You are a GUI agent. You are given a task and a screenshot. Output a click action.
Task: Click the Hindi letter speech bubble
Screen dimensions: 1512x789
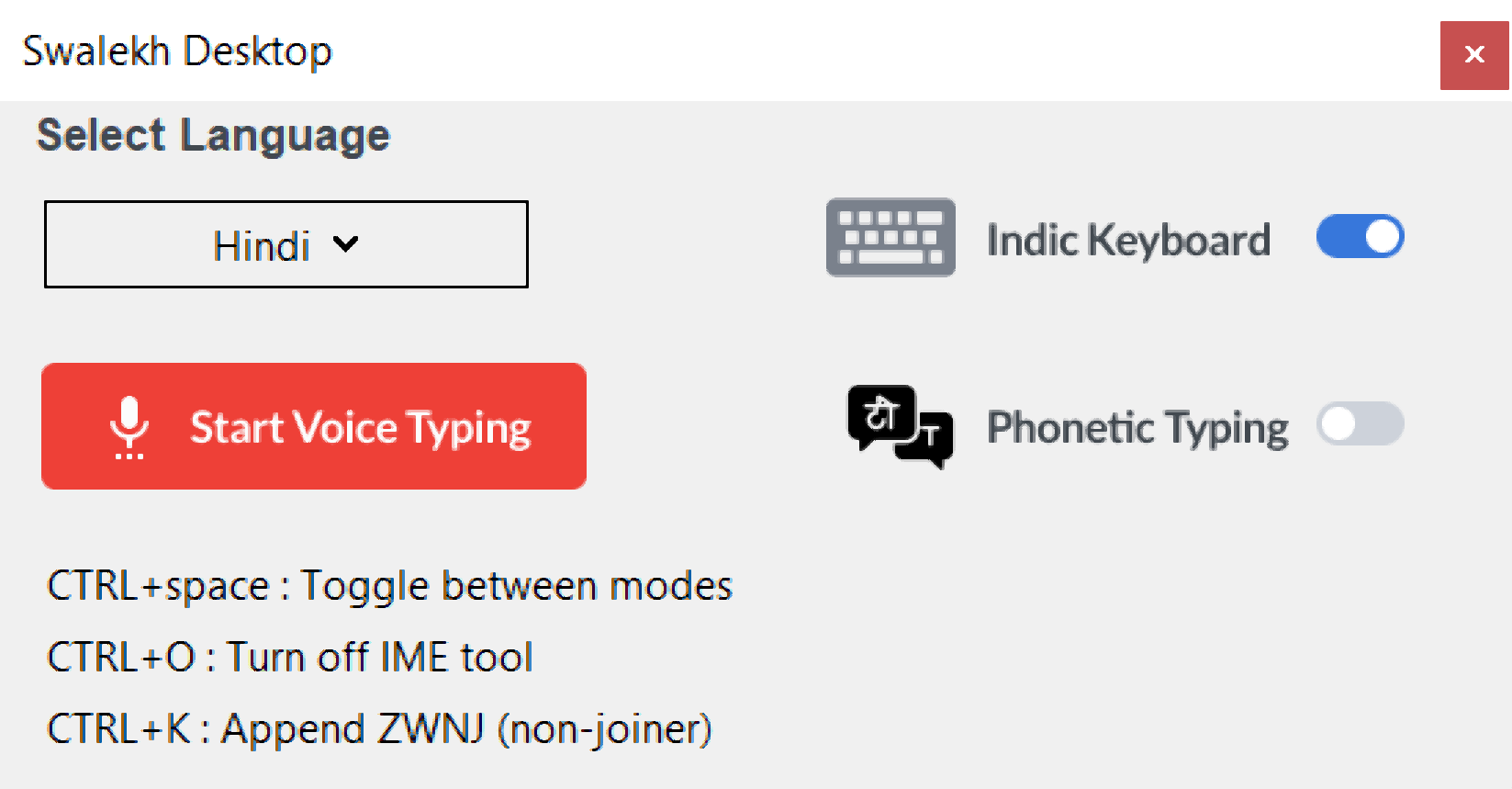(x=881, y=415)
